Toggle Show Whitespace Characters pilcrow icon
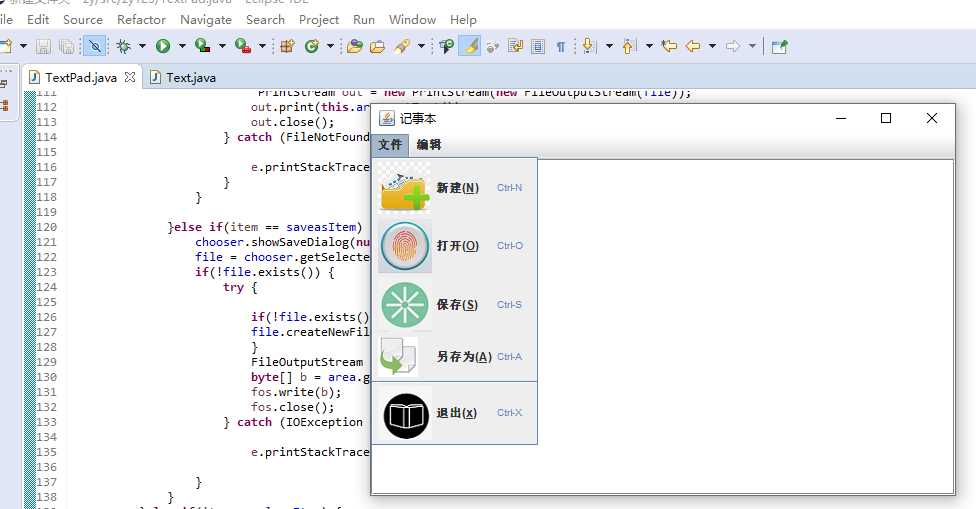Image resolution: width=976 pixels, height=509 pixels. (561, 46)
